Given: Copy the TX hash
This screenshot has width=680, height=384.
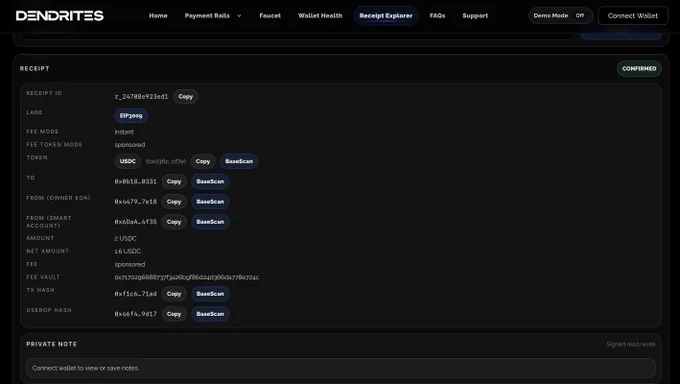Looking at the screenshot, I should tap(174, 294).
